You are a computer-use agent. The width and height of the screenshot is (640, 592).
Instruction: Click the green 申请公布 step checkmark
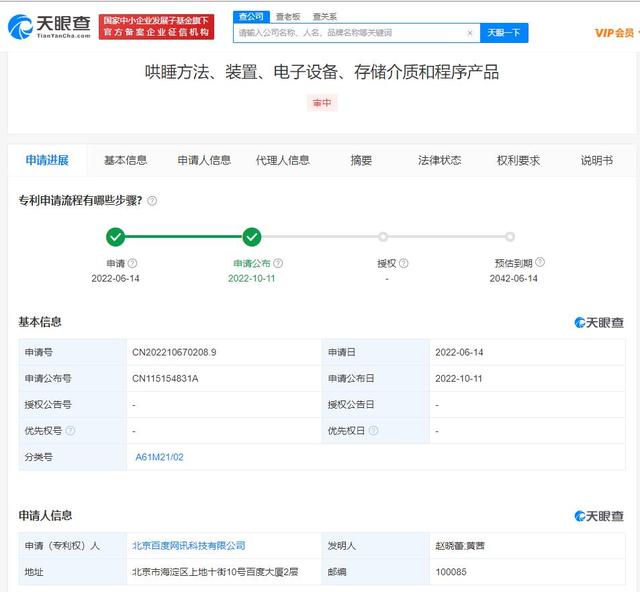tap(252, 237)
